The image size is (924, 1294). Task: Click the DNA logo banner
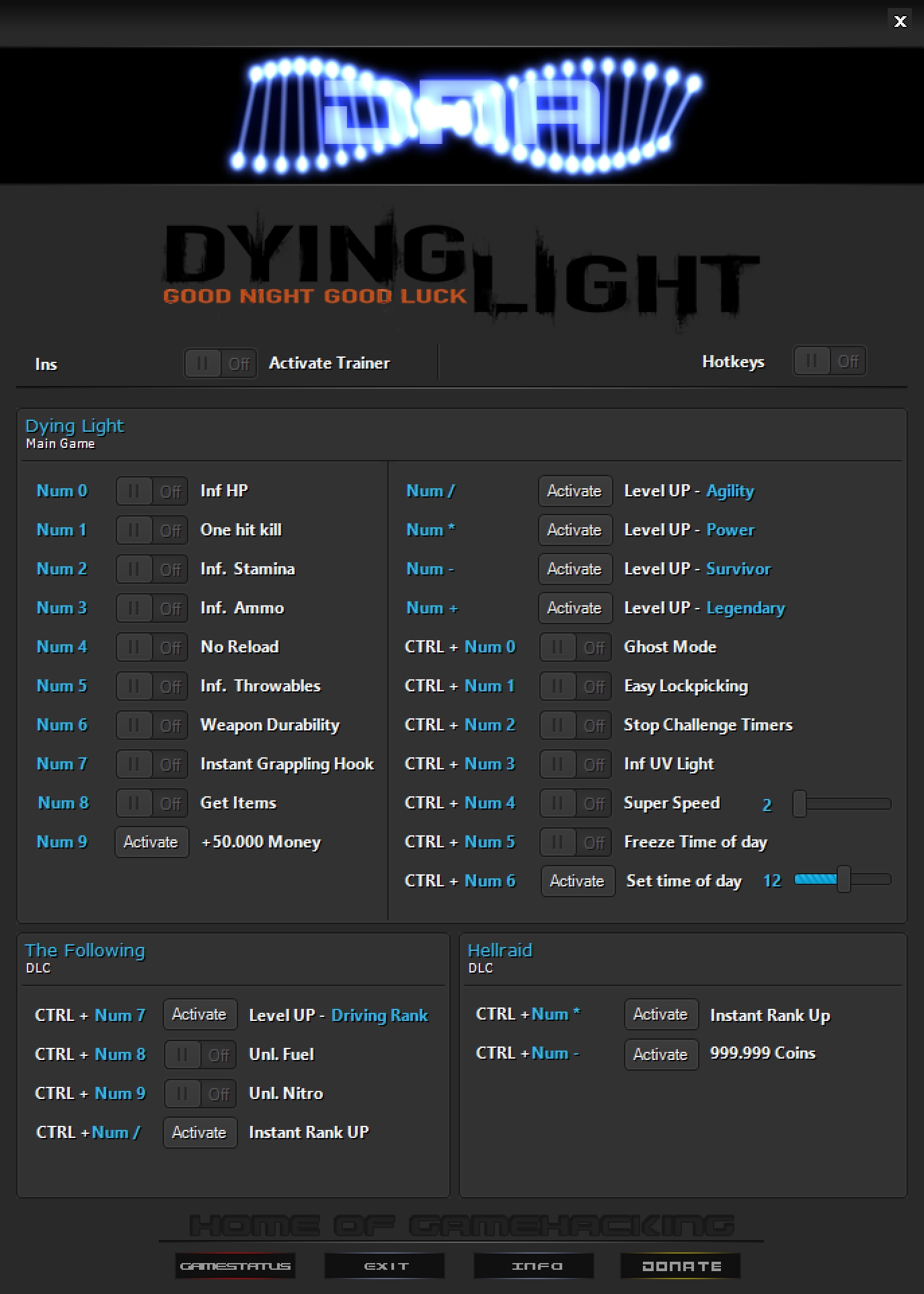pos(462,116)
